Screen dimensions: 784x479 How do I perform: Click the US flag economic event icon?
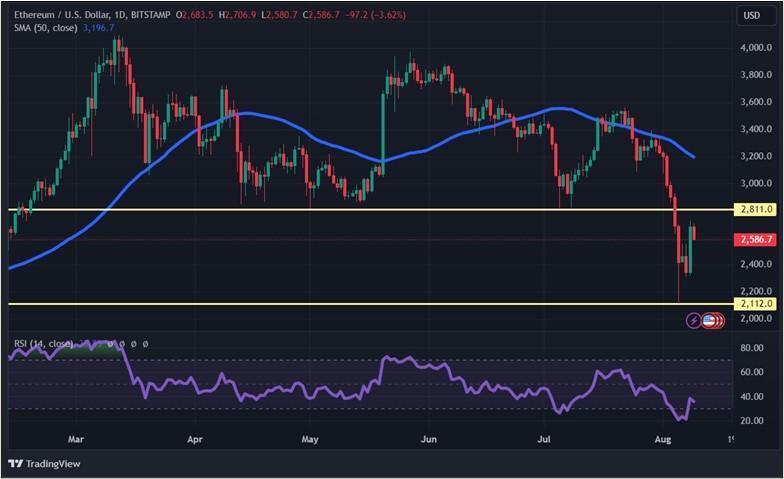708,320
